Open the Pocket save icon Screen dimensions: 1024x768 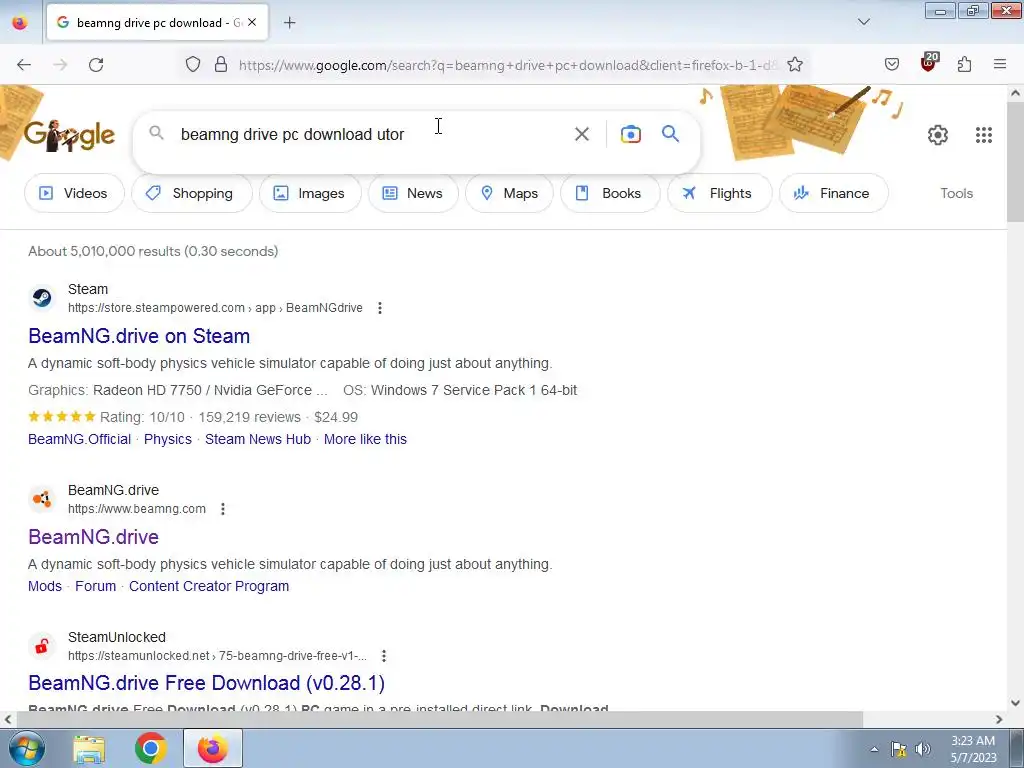point(892,65)
